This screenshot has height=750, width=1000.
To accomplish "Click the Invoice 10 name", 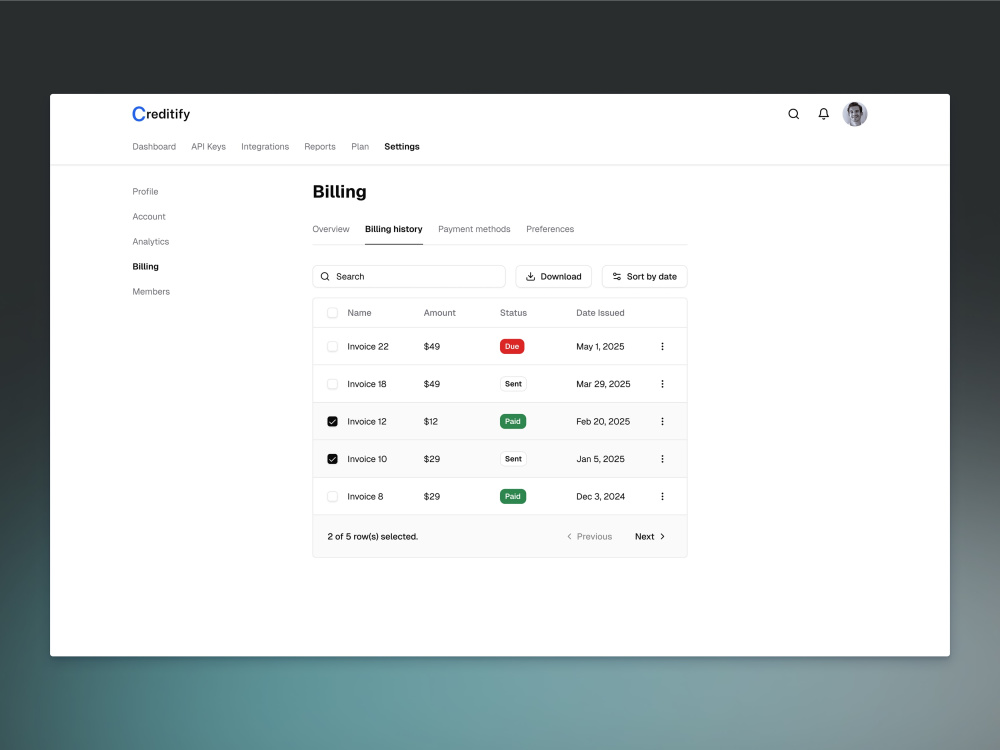I will coord(367,459).
